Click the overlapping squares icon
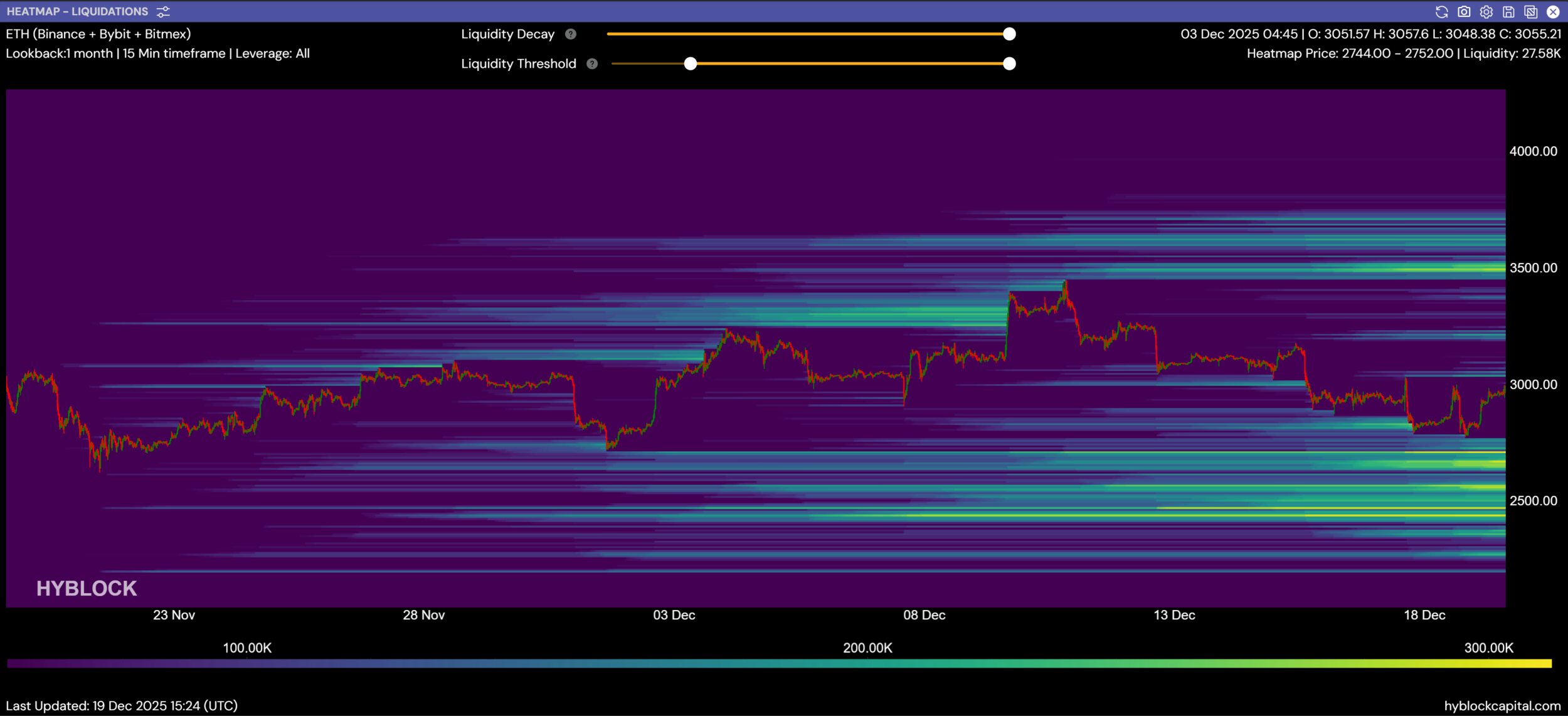Viewport: 1568px width, 716px height. click(1530, 12)
